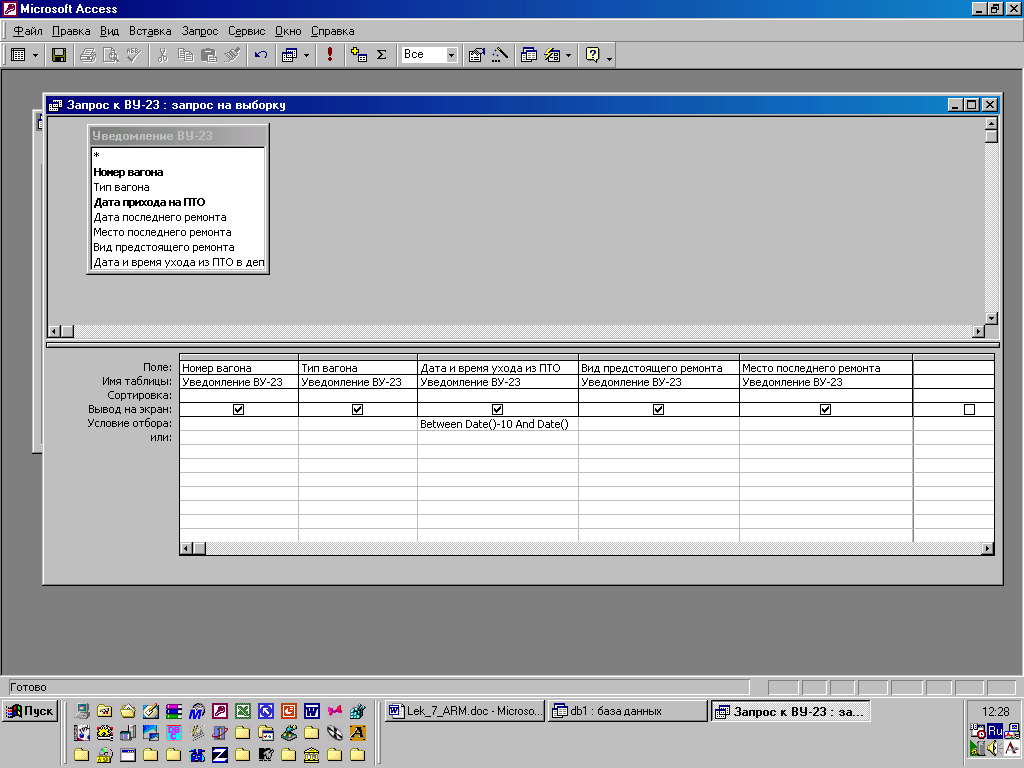The image size is (1024, 768).
Task: Select 'Дата последнего ремонта' in field list
Action: point(178,217)
